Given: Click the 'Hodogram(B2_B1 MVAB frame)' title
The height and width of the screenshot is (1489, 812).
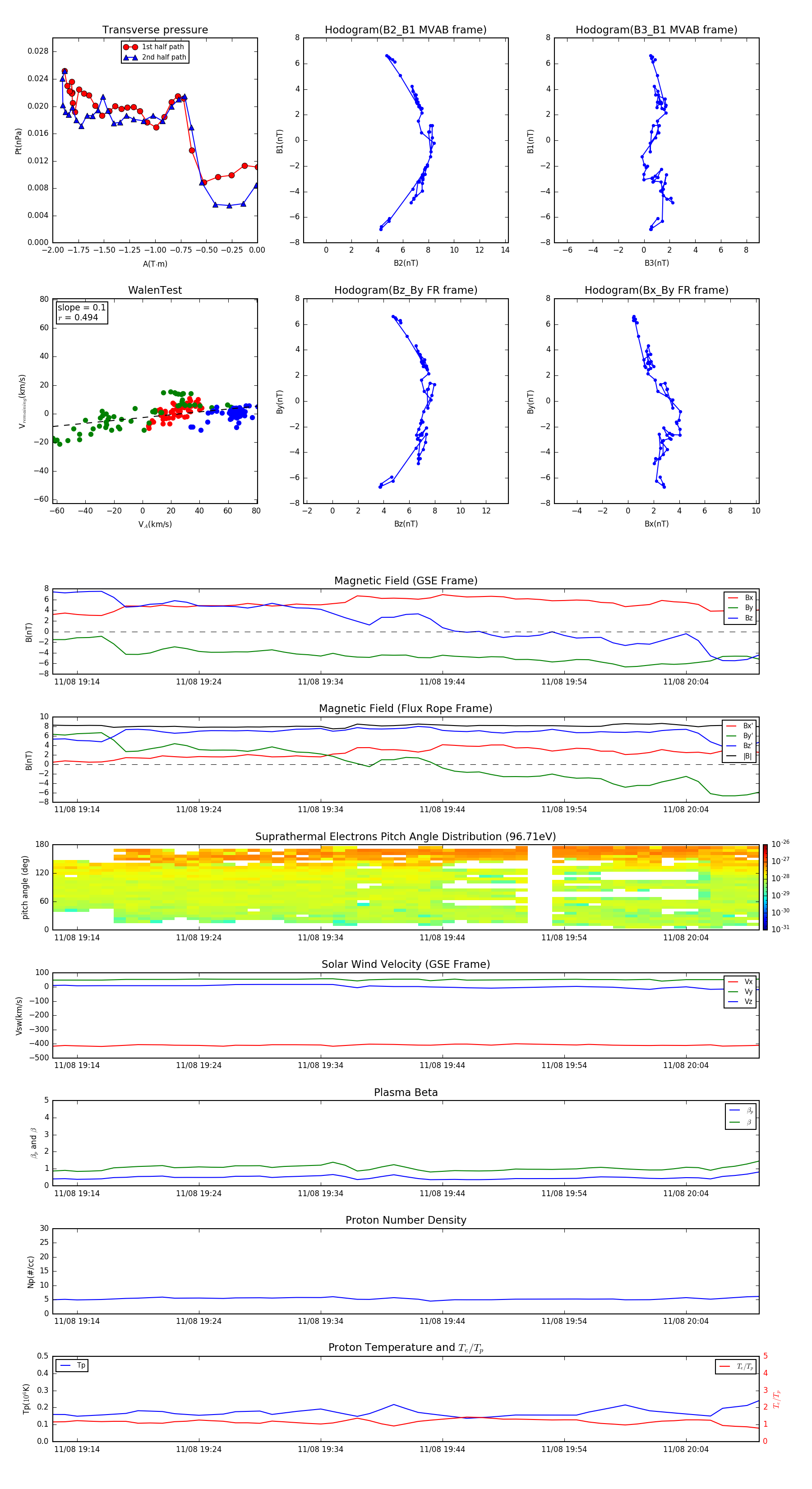Looking at the screenshot, I should pyautogui.click(x=406, y=29).
